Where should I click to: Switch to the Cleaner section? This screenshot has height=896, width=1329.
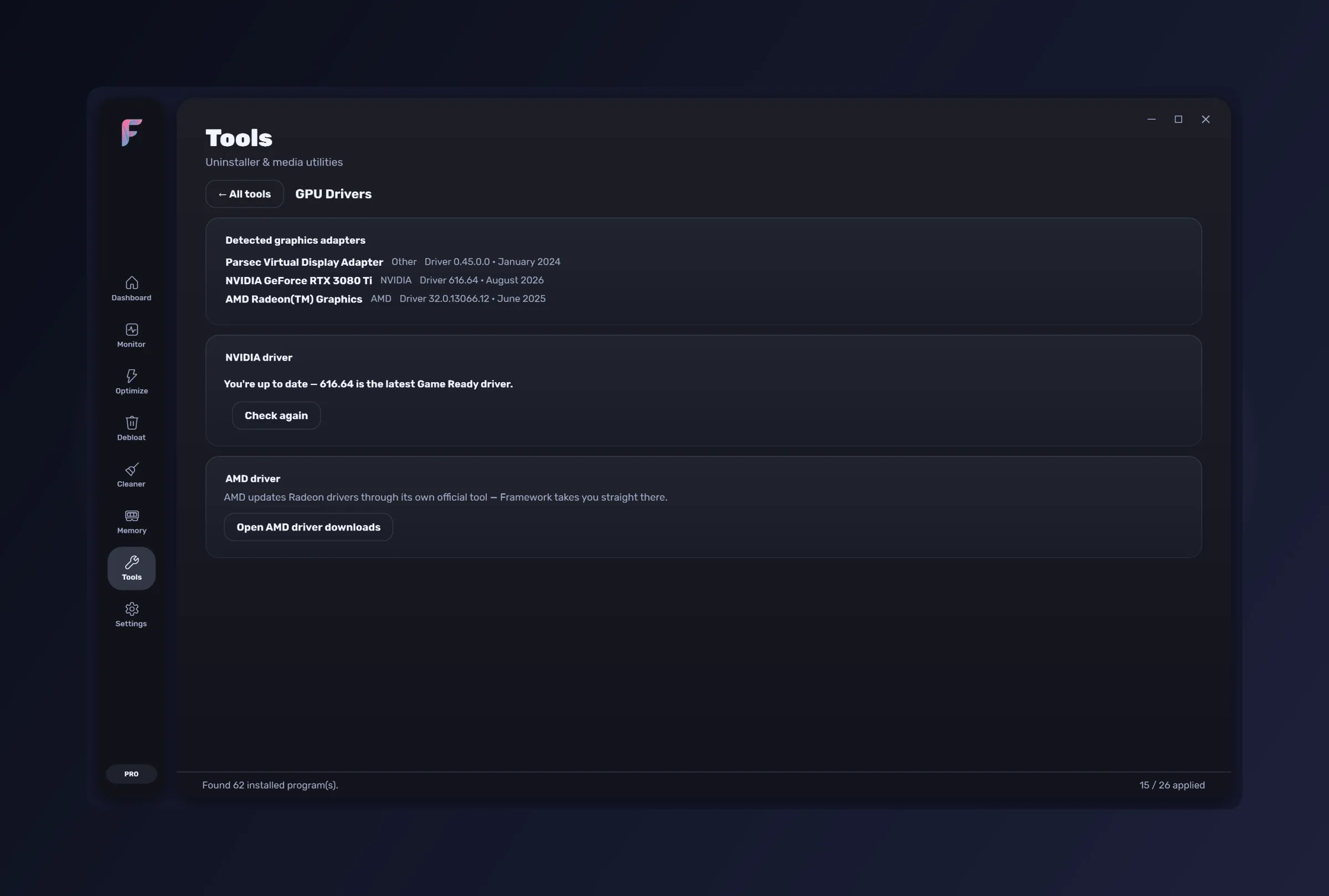131,476
